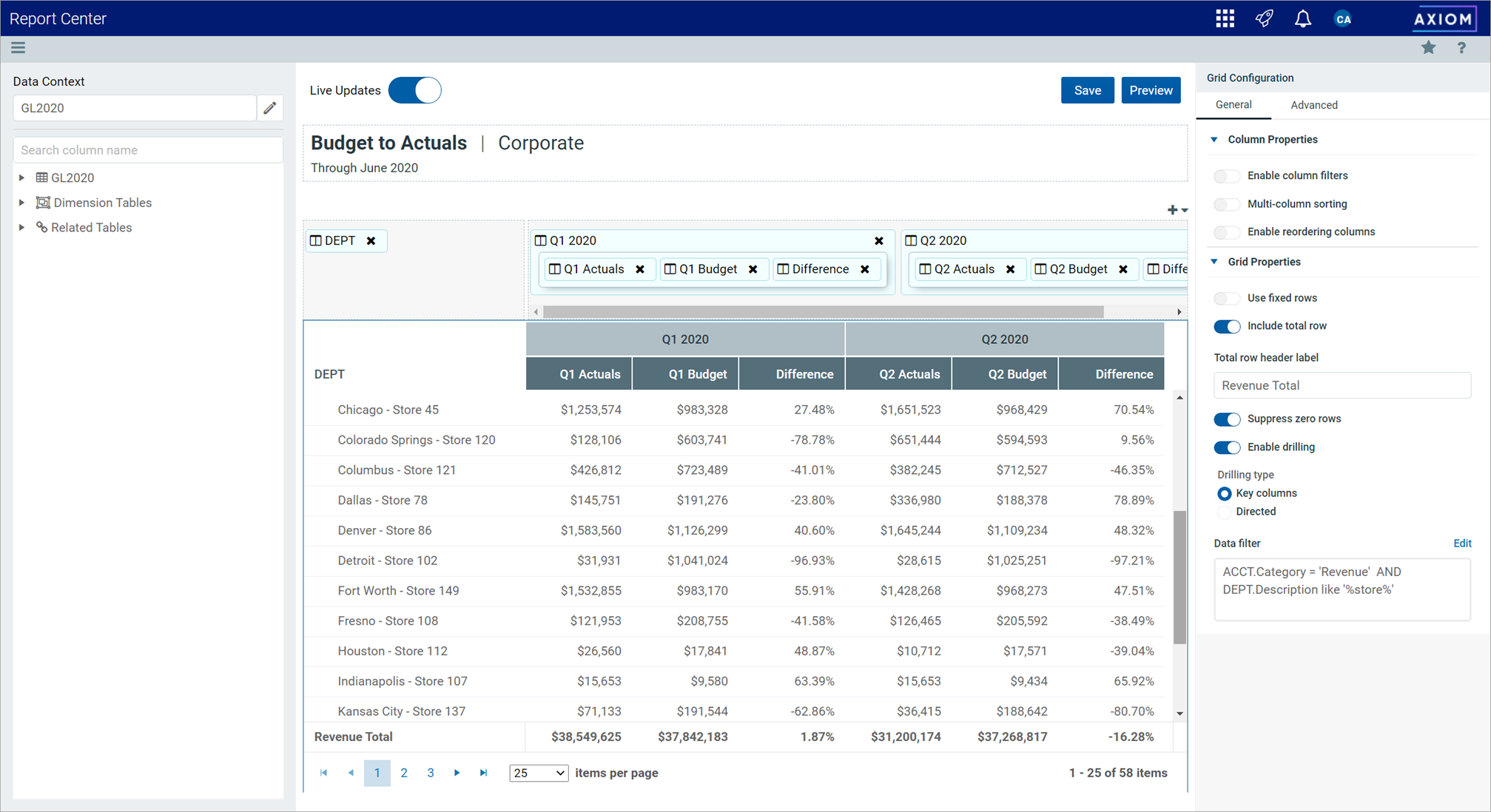Click the column builder horizontal scrollbar
The width and height of the screenshot is (1491, 812).
tap(824, 312)
